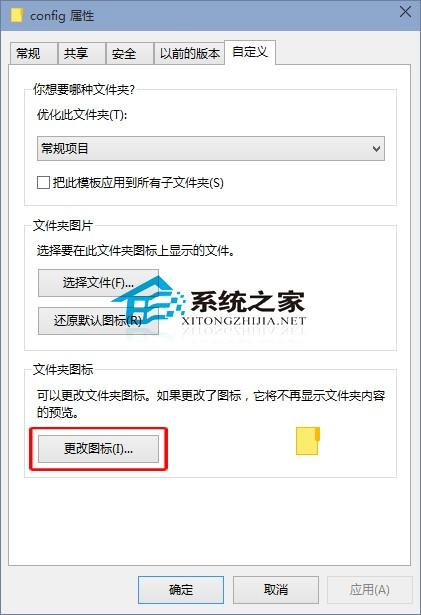Click the 还原默认图标(R) button
Viewport: 421px width, 615px height.
[x=98, y=320]
